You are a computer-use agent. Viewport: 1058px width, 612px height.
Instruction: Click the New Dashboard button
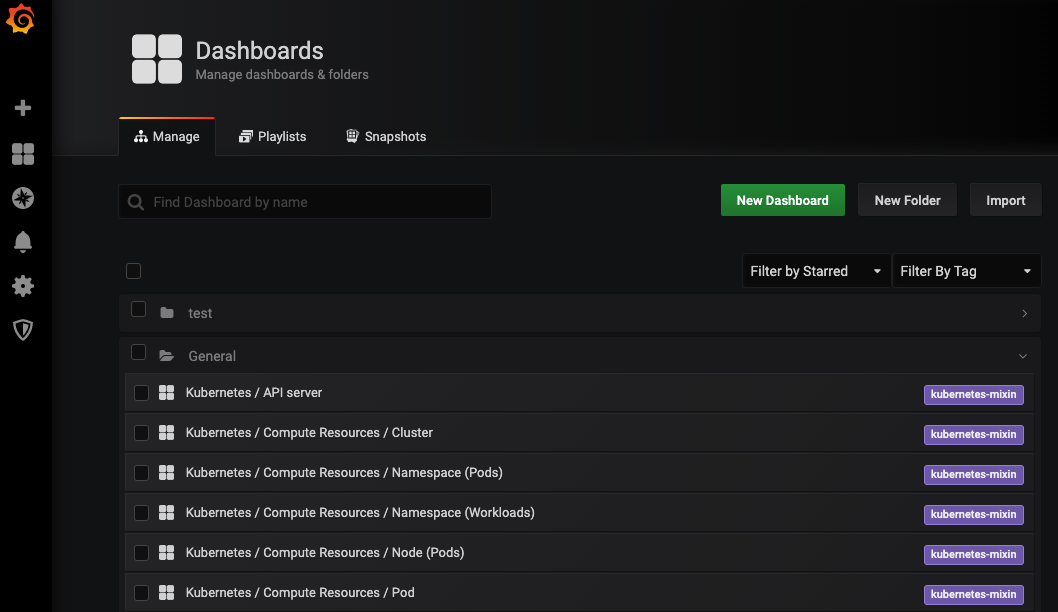[783, 200]
